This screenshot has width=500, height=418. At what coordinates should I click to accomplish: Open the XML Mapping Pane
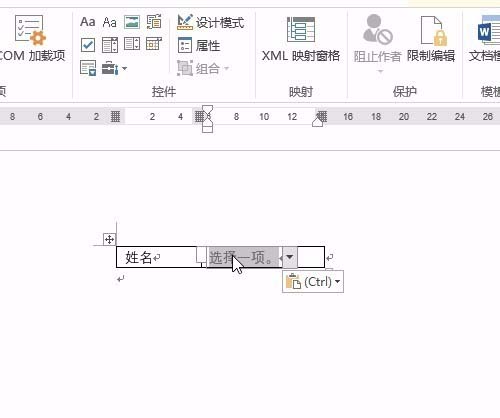(301, 39)
